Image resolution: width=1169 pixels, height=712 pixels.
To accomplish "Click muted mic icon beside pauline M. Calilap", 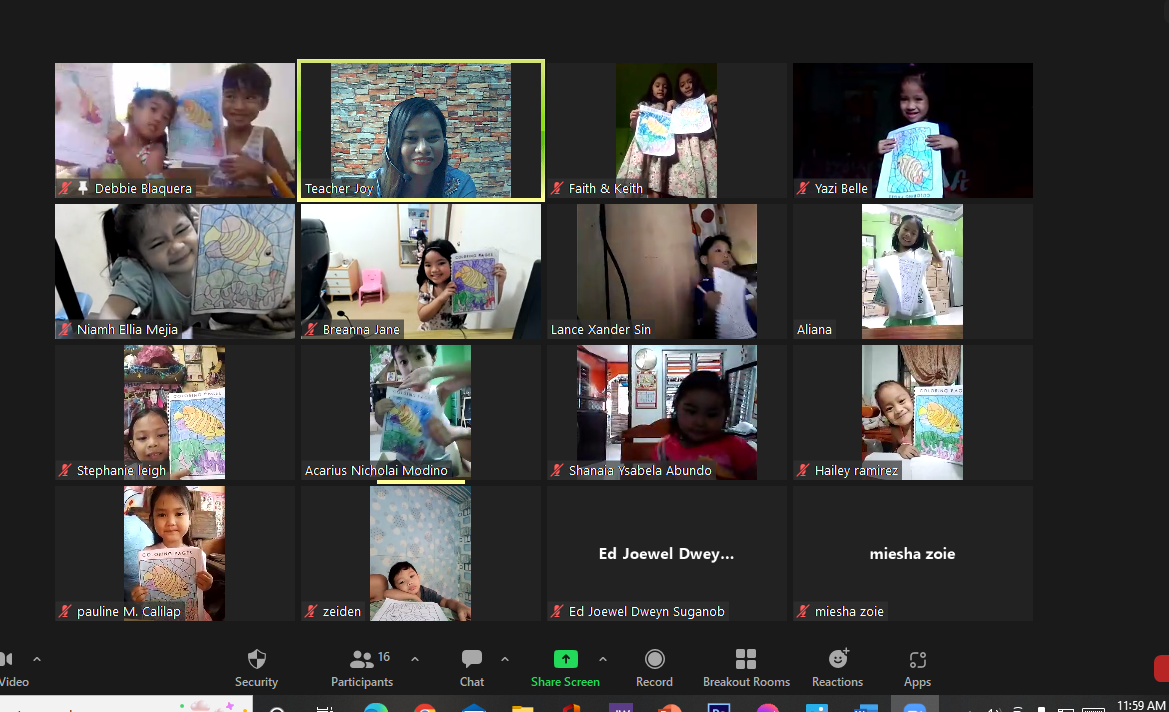I will click(x=65, y=611).
